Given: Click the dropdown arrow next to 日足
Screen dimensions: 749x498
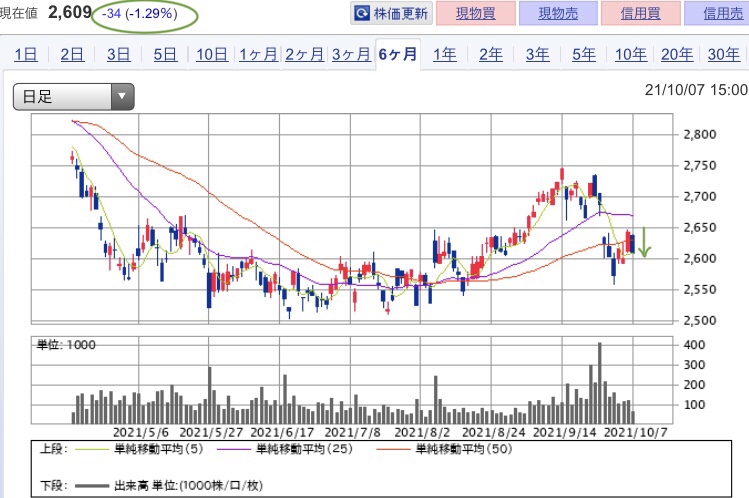Looking at the screenshot, I should 122,97.
